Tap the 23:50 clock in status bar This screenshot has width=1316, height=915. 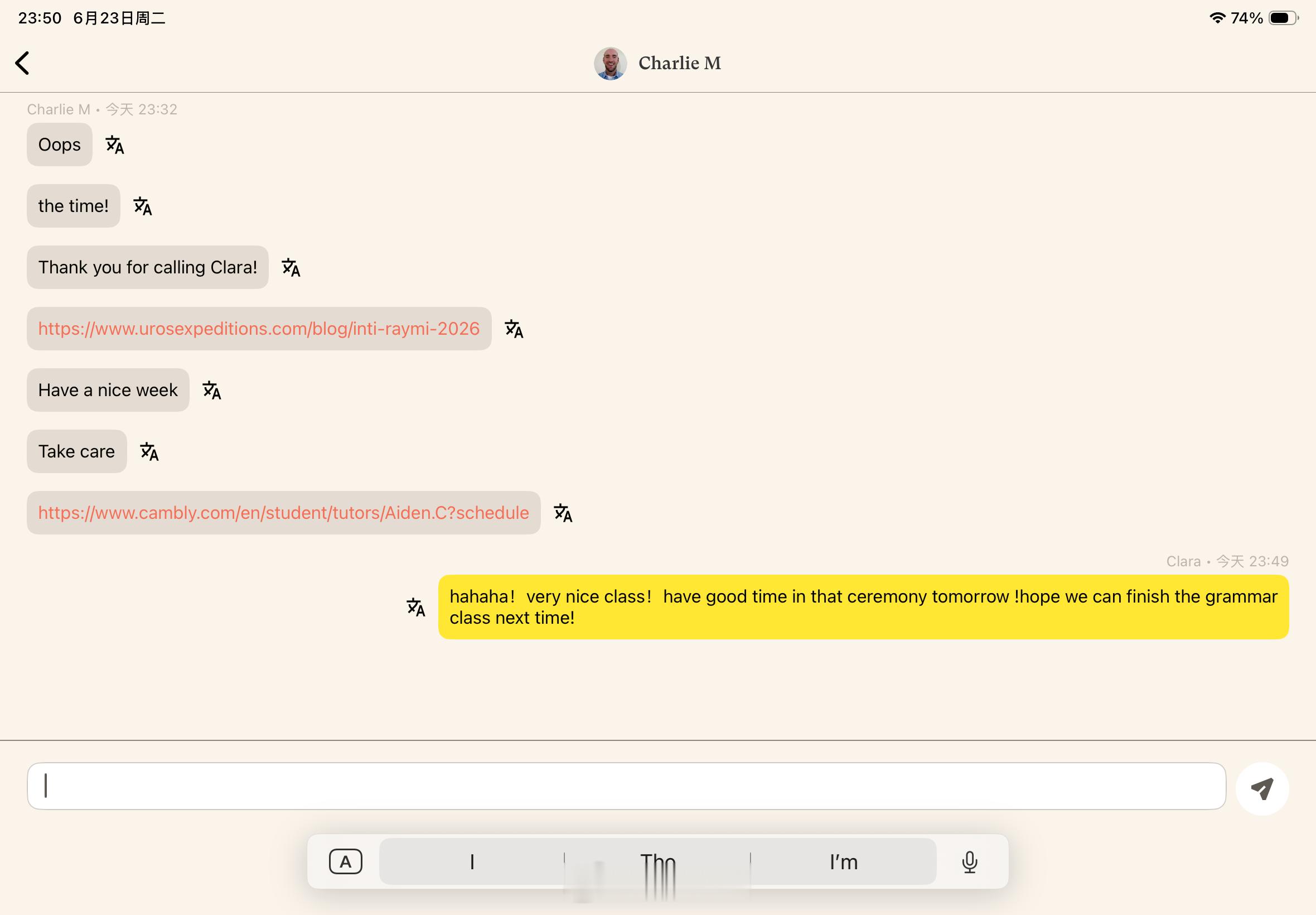[x=40, y=18]
